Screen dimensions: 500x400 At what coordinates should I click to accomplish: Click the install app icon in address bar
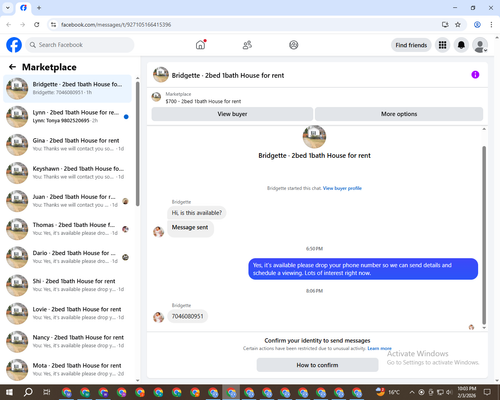pos(445,25)
